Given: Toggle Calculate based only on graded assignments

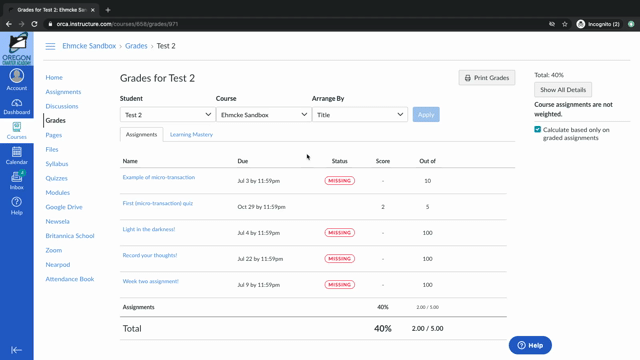Looking at the screenshot, I should click(x=538, y=129).
